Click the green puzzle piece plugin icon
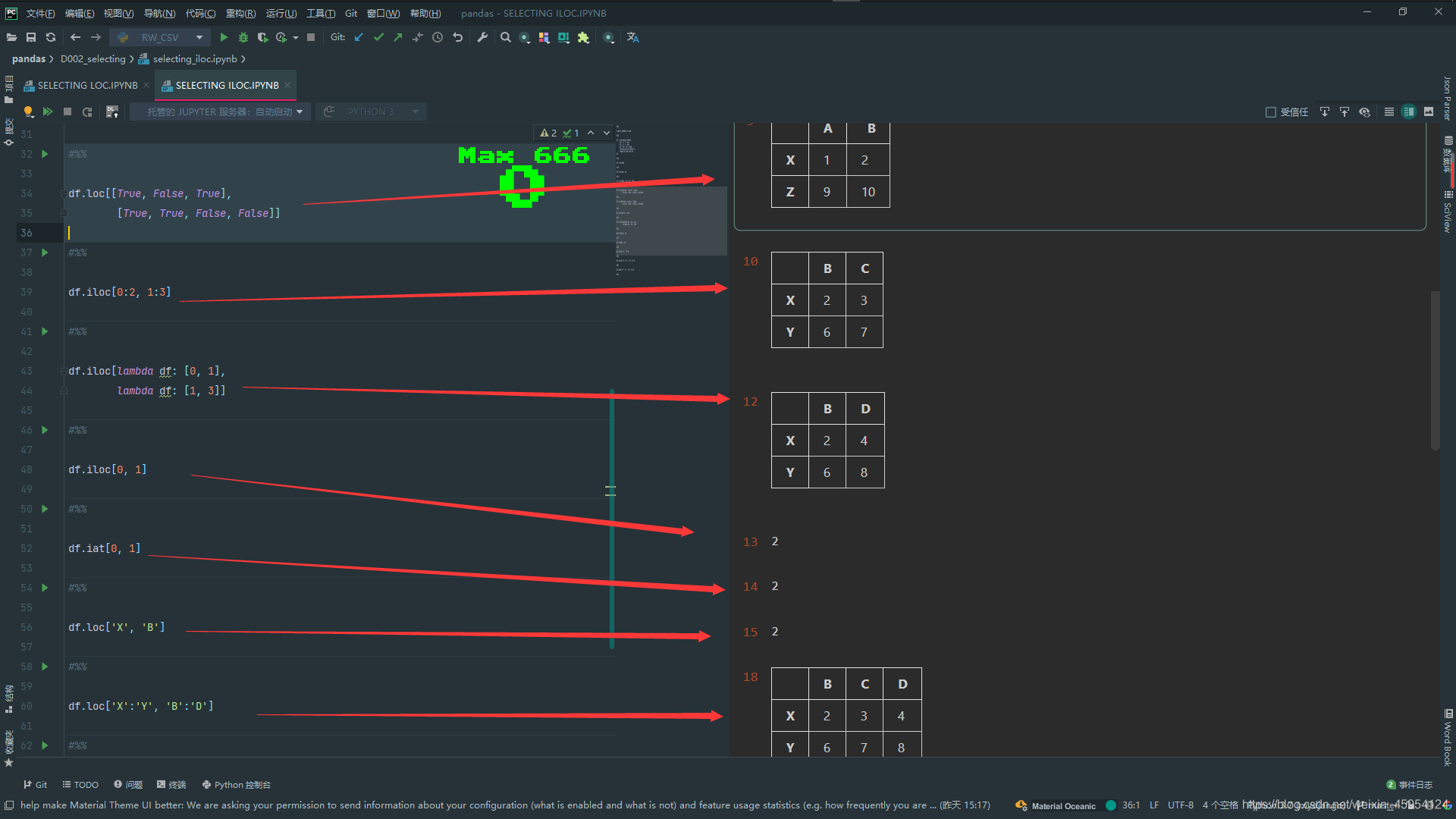The width and height of the screenshot is (1456, 819). tap(583, 37)
